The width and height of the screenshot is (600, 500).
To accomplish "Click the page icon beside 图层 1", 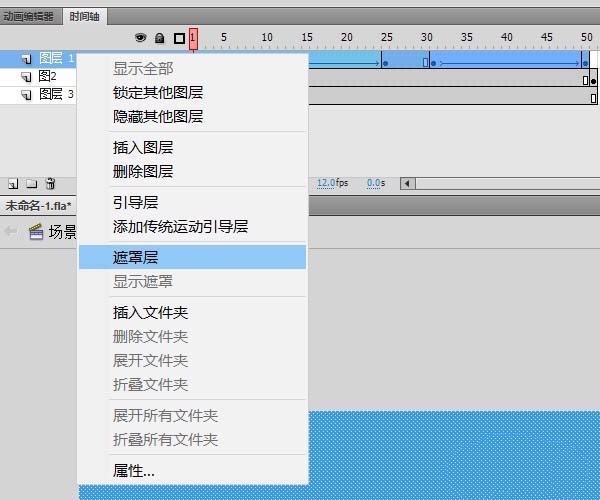I will click(x=26, y=59).
